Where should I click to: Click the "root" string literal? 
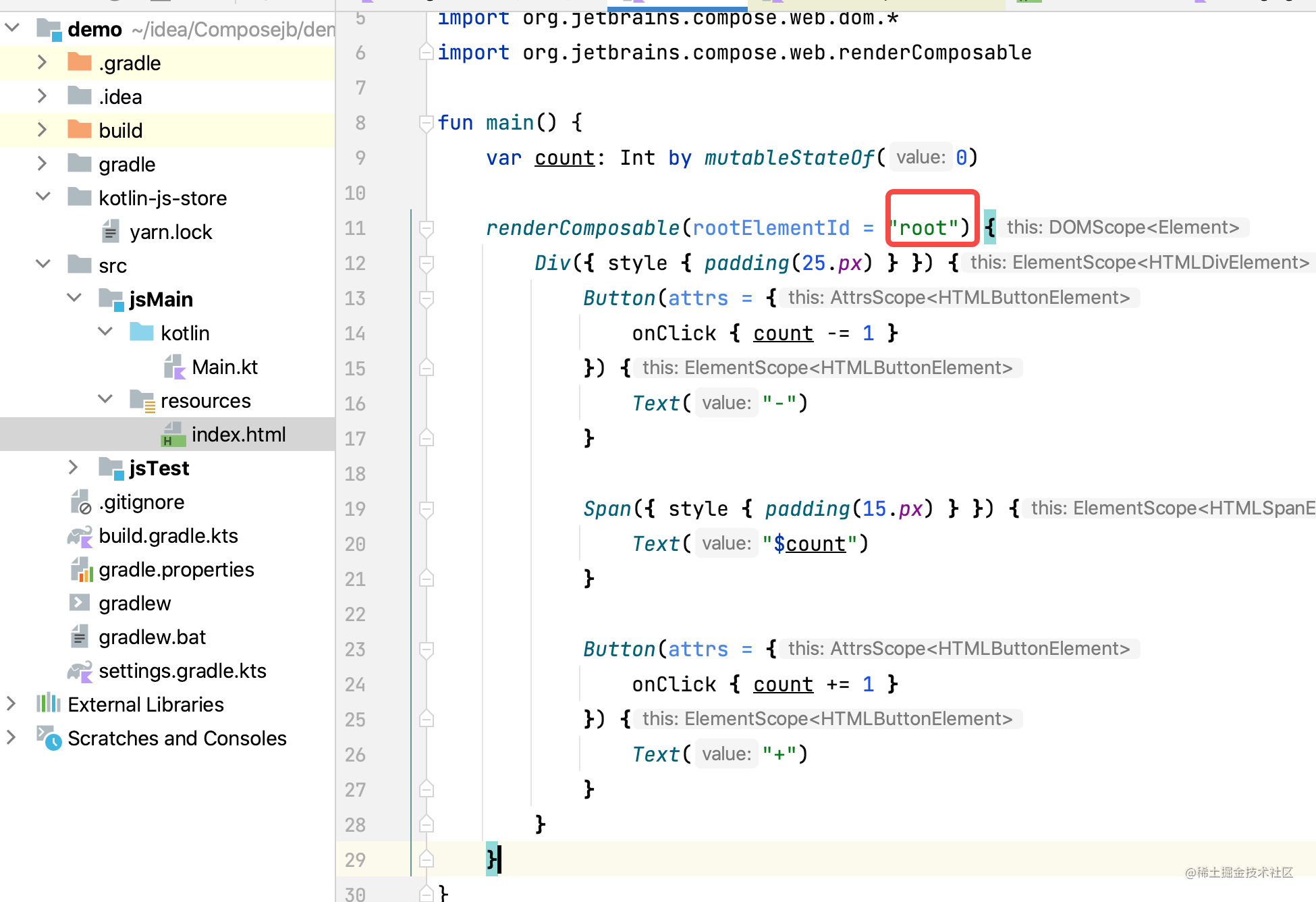(x=924, y=228)
